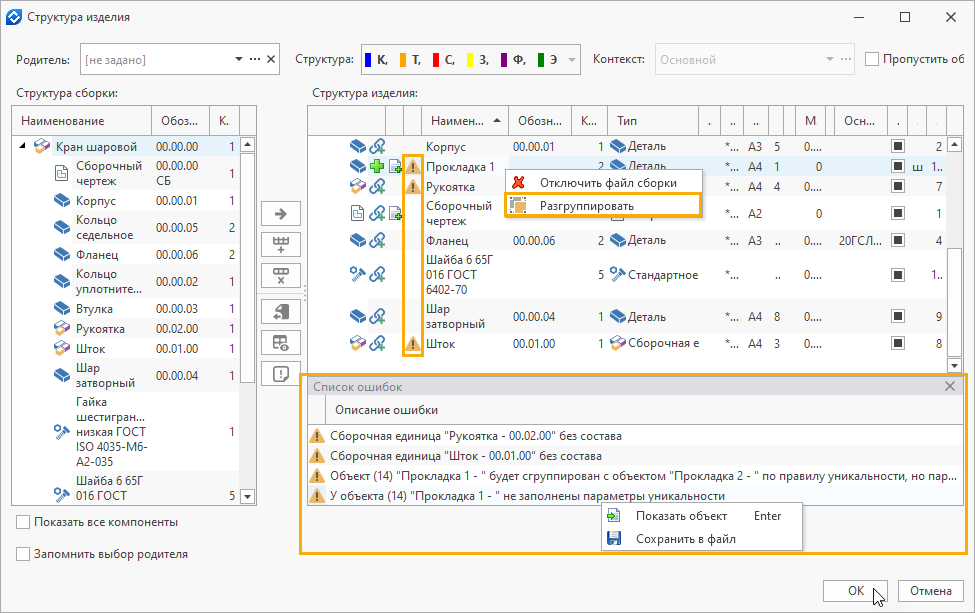This screenshot has width=975, height=613.
Task: Click the Отмена button
Action: tap(930, 590)
